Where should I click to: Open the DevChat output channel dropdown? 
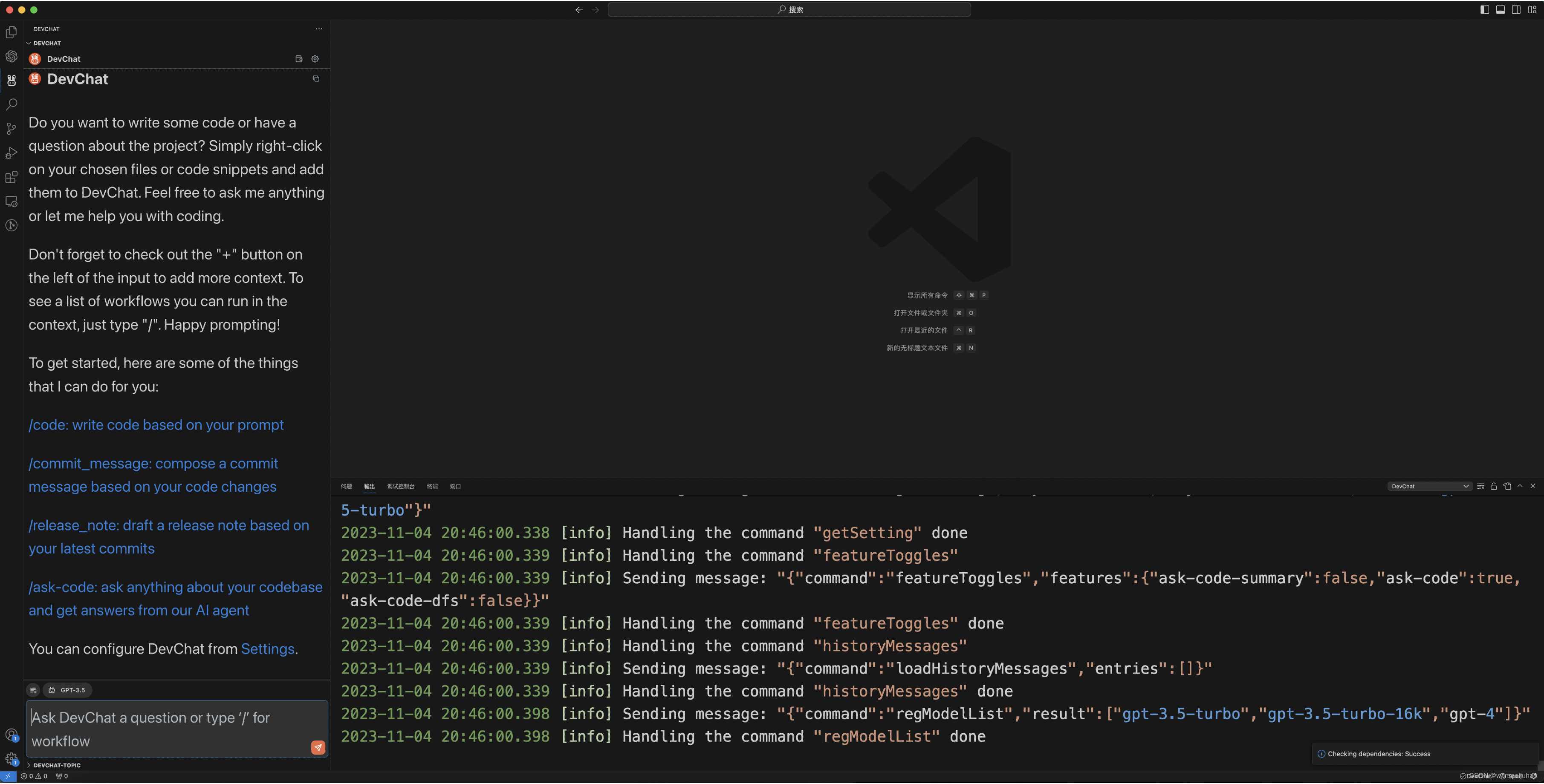[x=1429, y=486]
